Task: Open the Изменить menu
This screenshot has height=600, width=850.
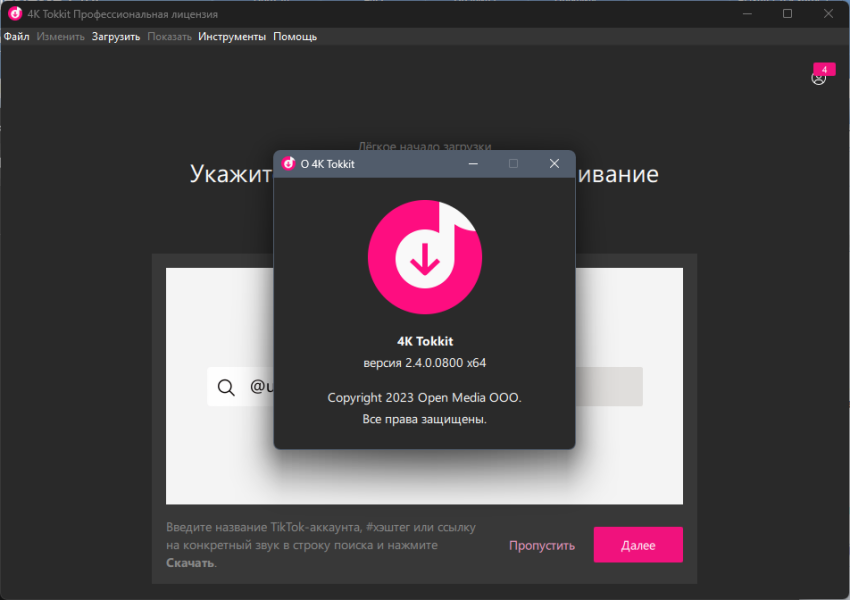Action: pyautogui.click(x=61, y=37)
